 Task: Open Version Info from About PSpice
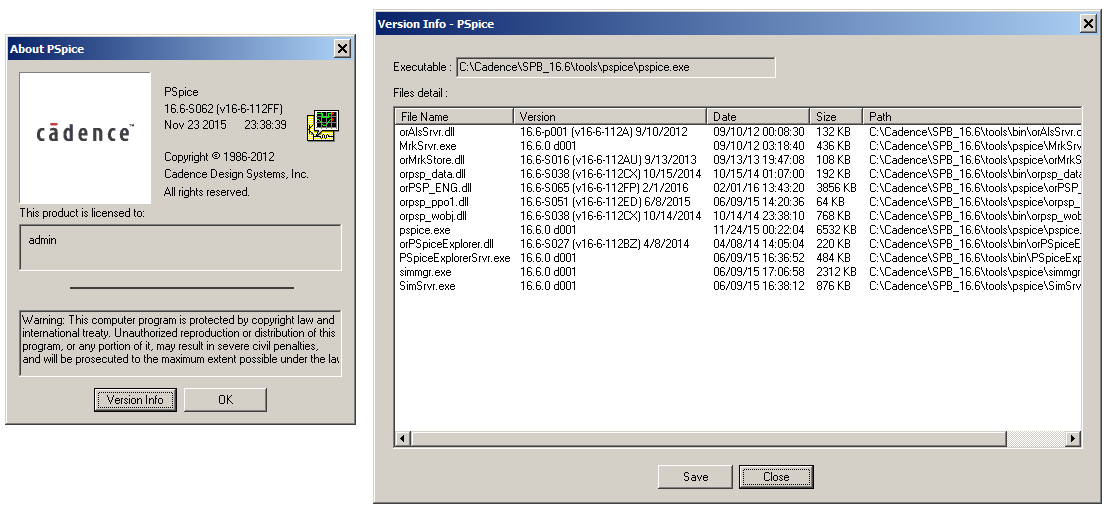(135, 400)
